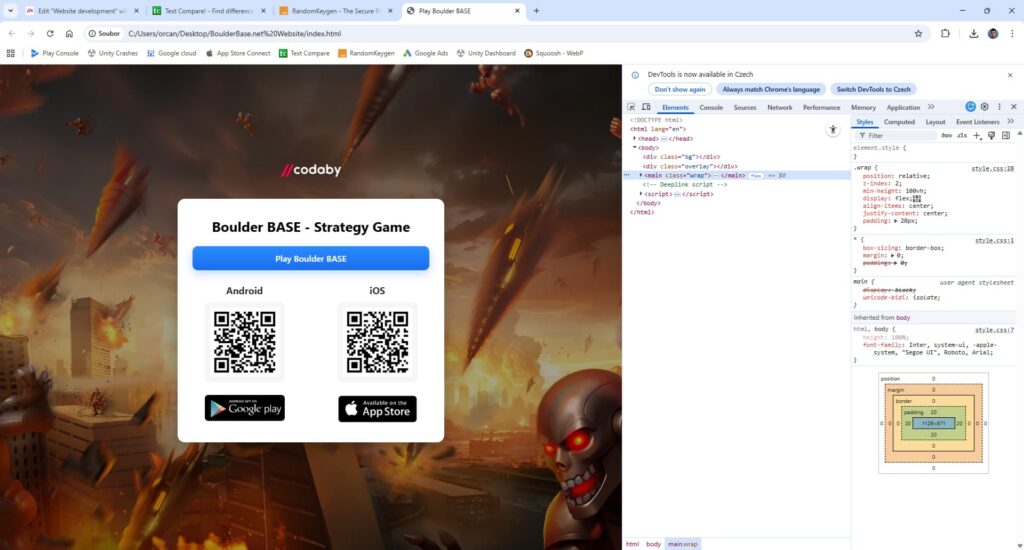Click the flex badge on main element
The width and height of the screenshot is (1024, 550).
pos(756,176)
